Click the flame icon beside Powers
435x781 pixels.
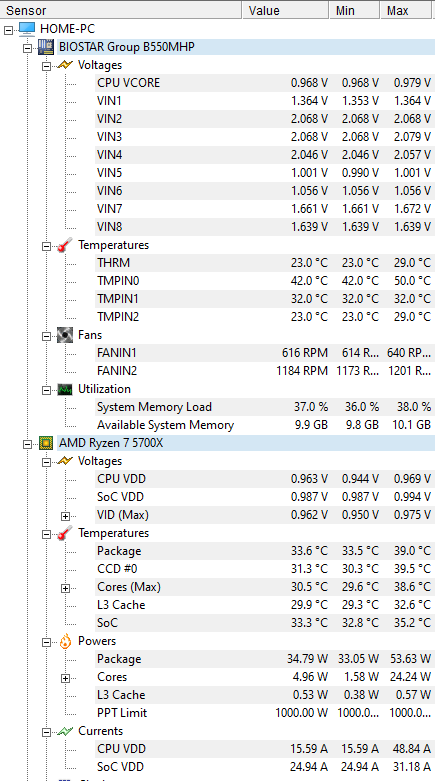click(65, 641)
